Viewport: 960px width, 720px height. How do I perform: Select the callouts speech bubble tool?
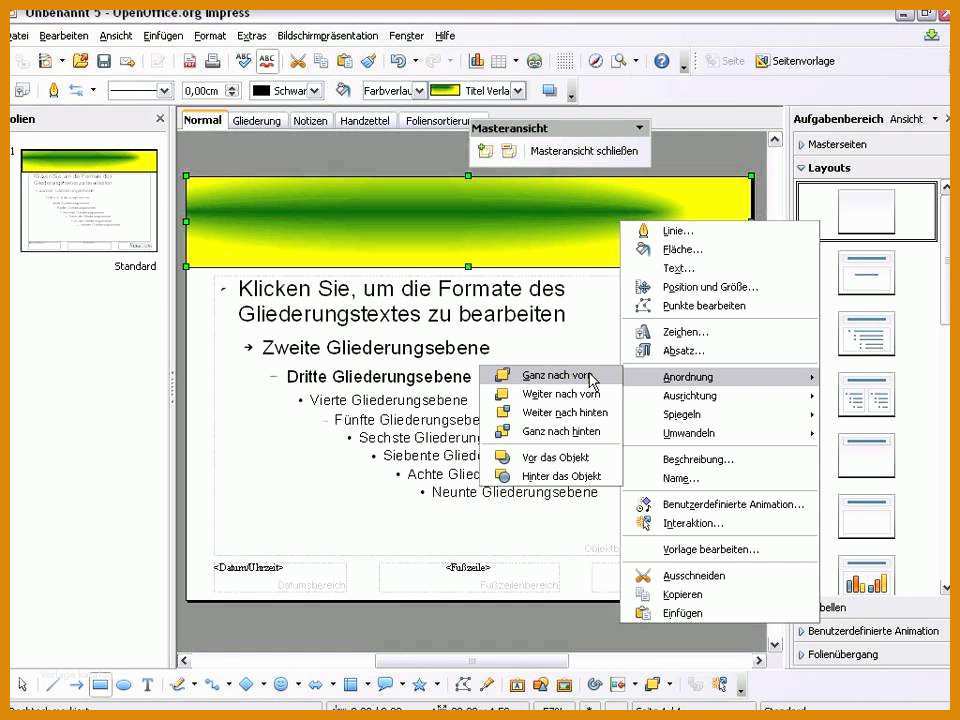(385, 684)
